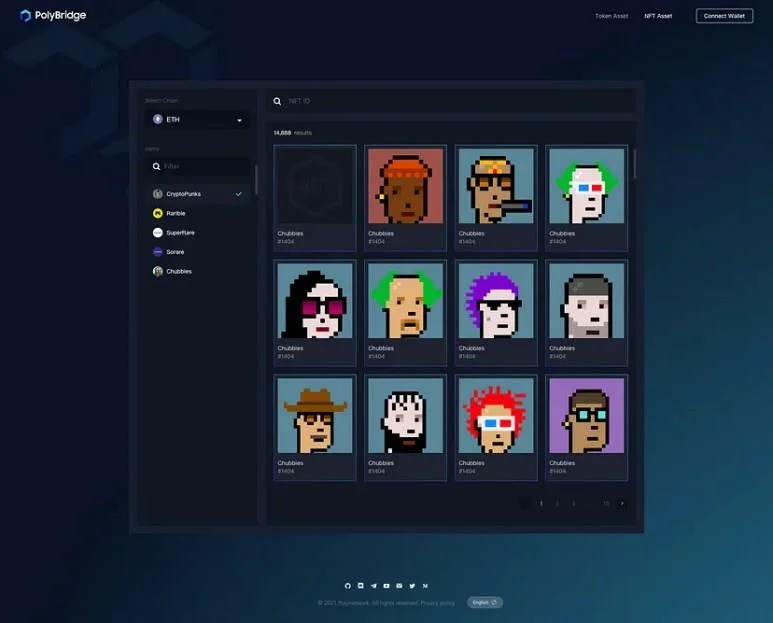The width and height of the screenshot is (773, 623).
Task: Open the Twitter icon in footer
Action: [x=412, y=586]
